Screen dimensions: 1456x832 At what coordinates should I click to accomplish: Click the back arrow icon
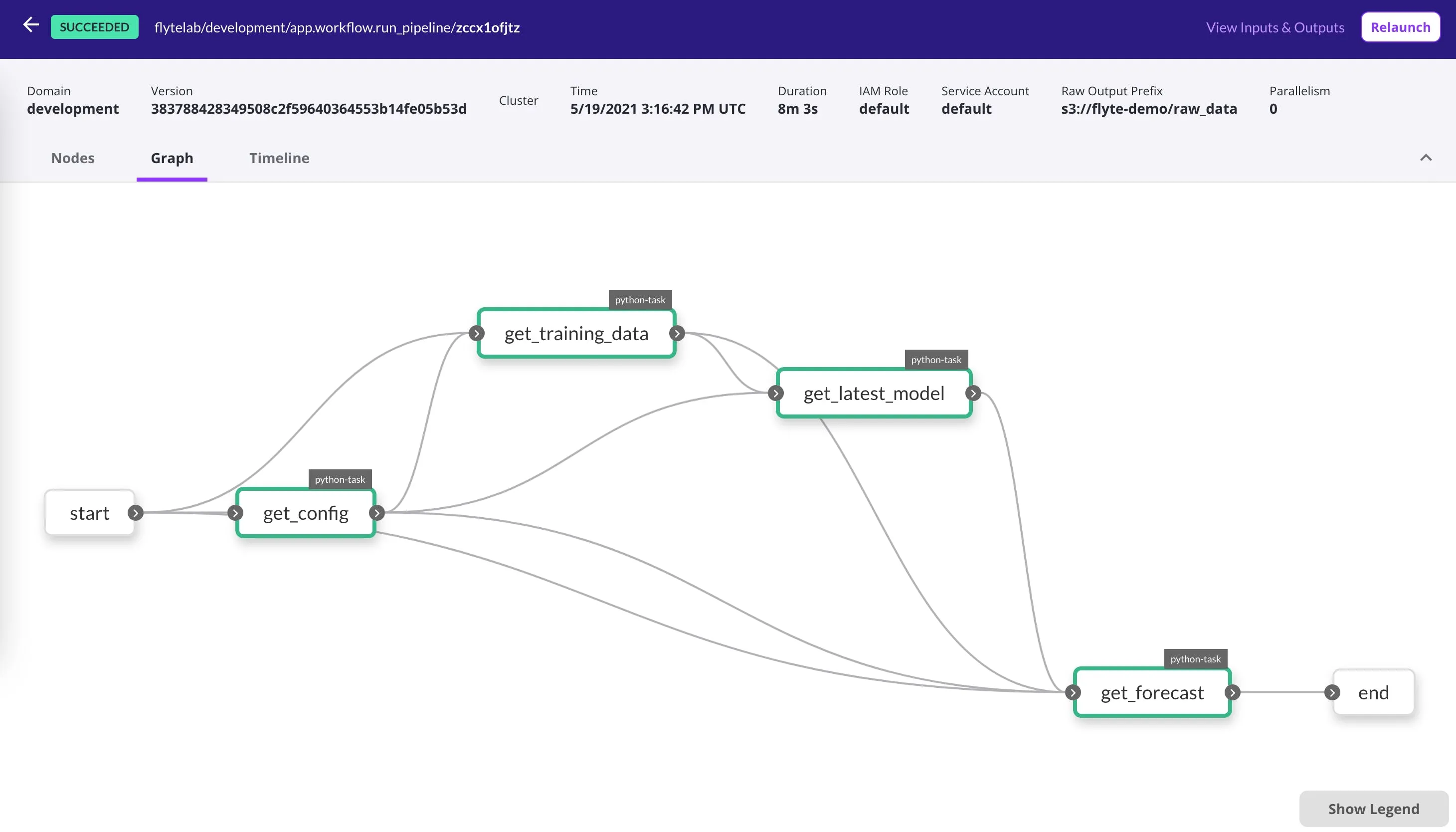coord(31,25)
